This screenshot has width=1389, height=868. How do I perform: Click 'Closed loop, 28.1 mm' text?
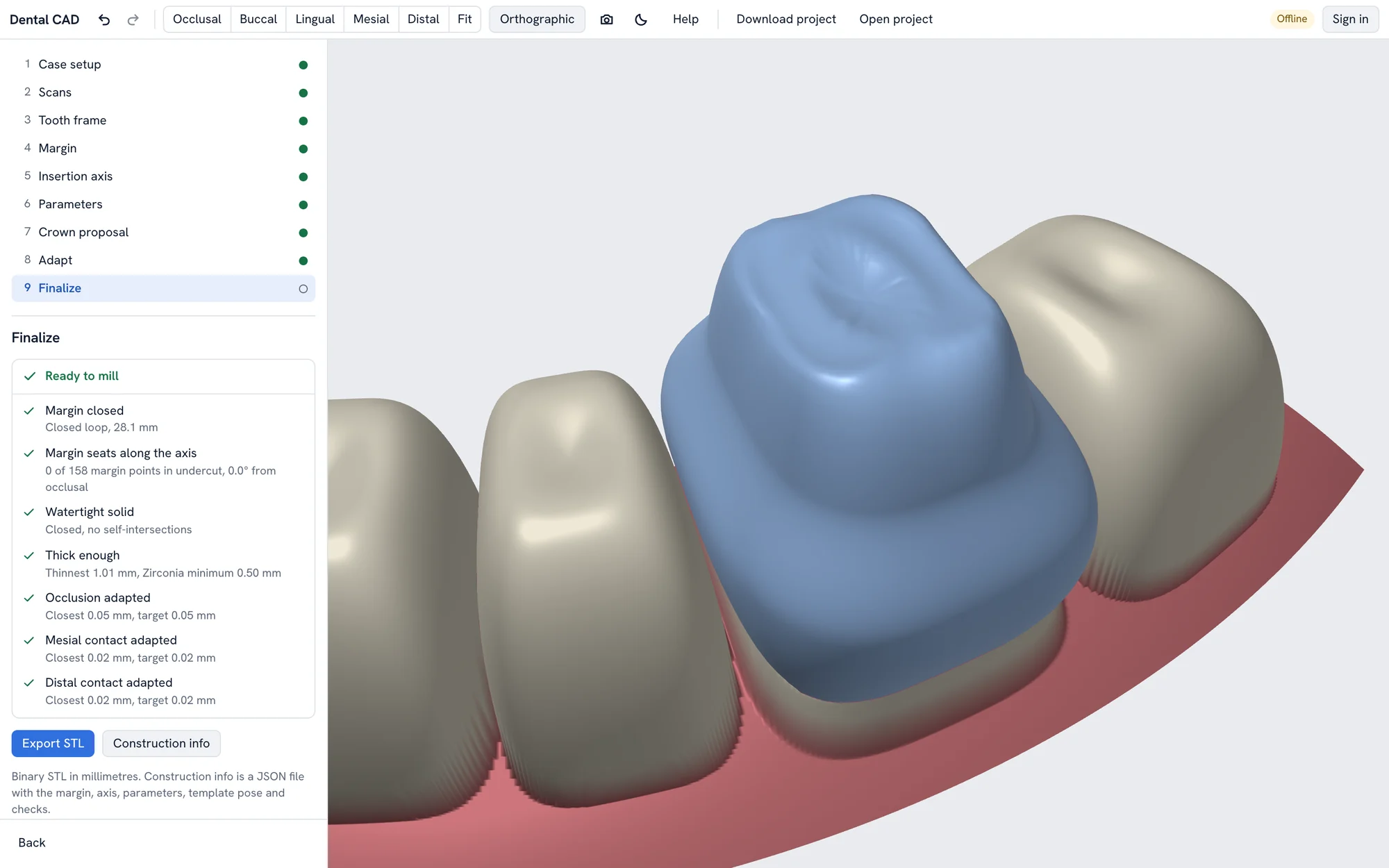point(101,428)
